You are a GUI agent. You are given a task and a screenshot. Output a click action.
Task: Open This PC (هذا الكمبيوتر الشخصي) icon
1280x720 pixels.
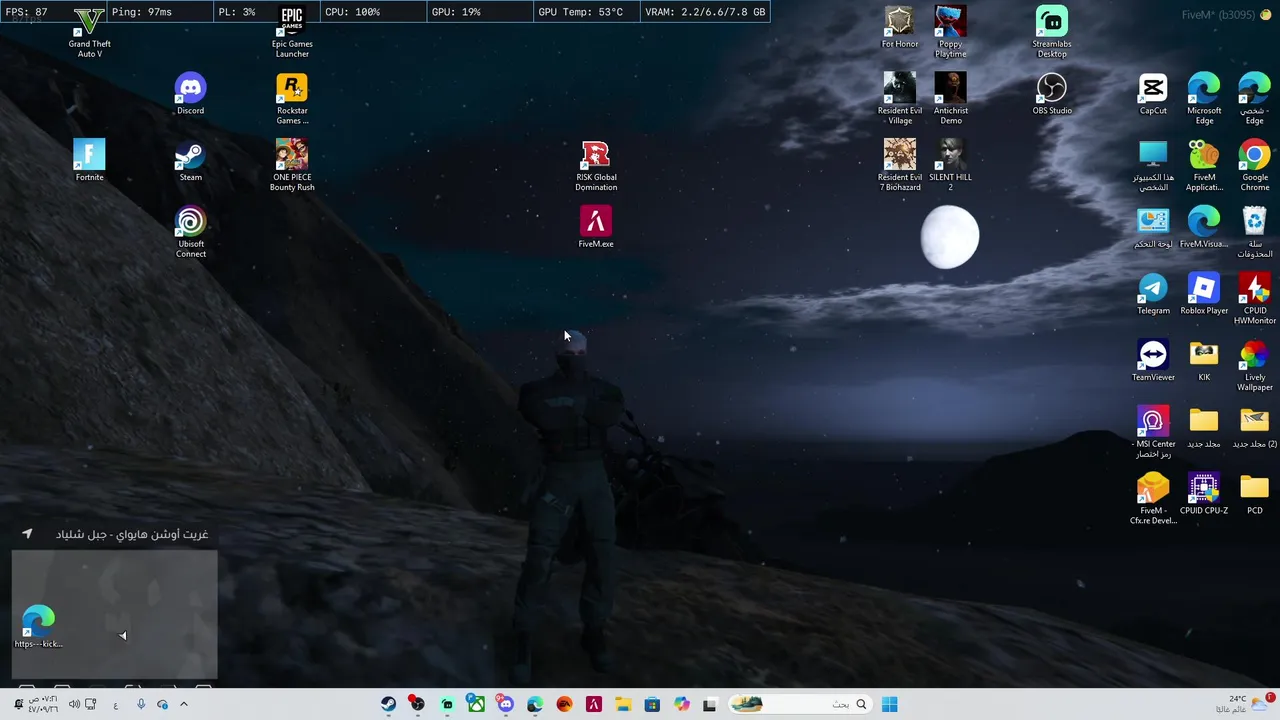pyautogui.click(x=1153, y=165)
